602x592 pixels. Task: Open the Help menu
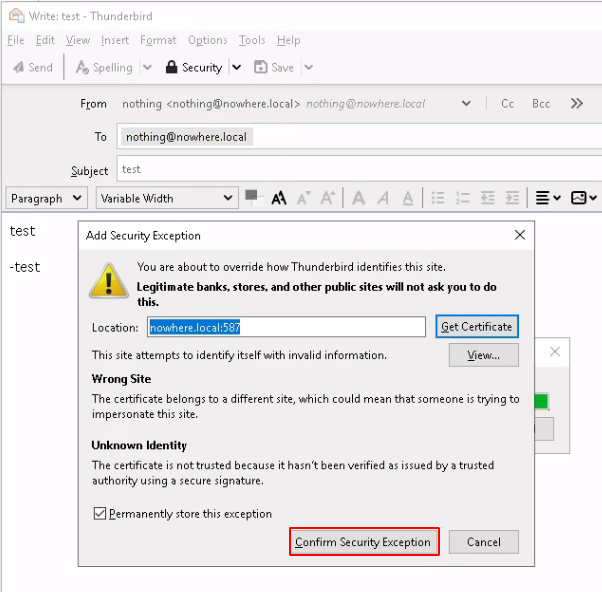tap(289, 40)
